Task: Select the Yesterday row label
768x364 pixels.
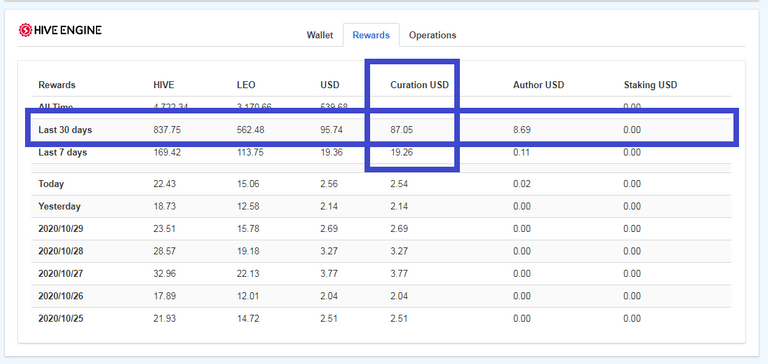Action: click(x=59, y=206)
